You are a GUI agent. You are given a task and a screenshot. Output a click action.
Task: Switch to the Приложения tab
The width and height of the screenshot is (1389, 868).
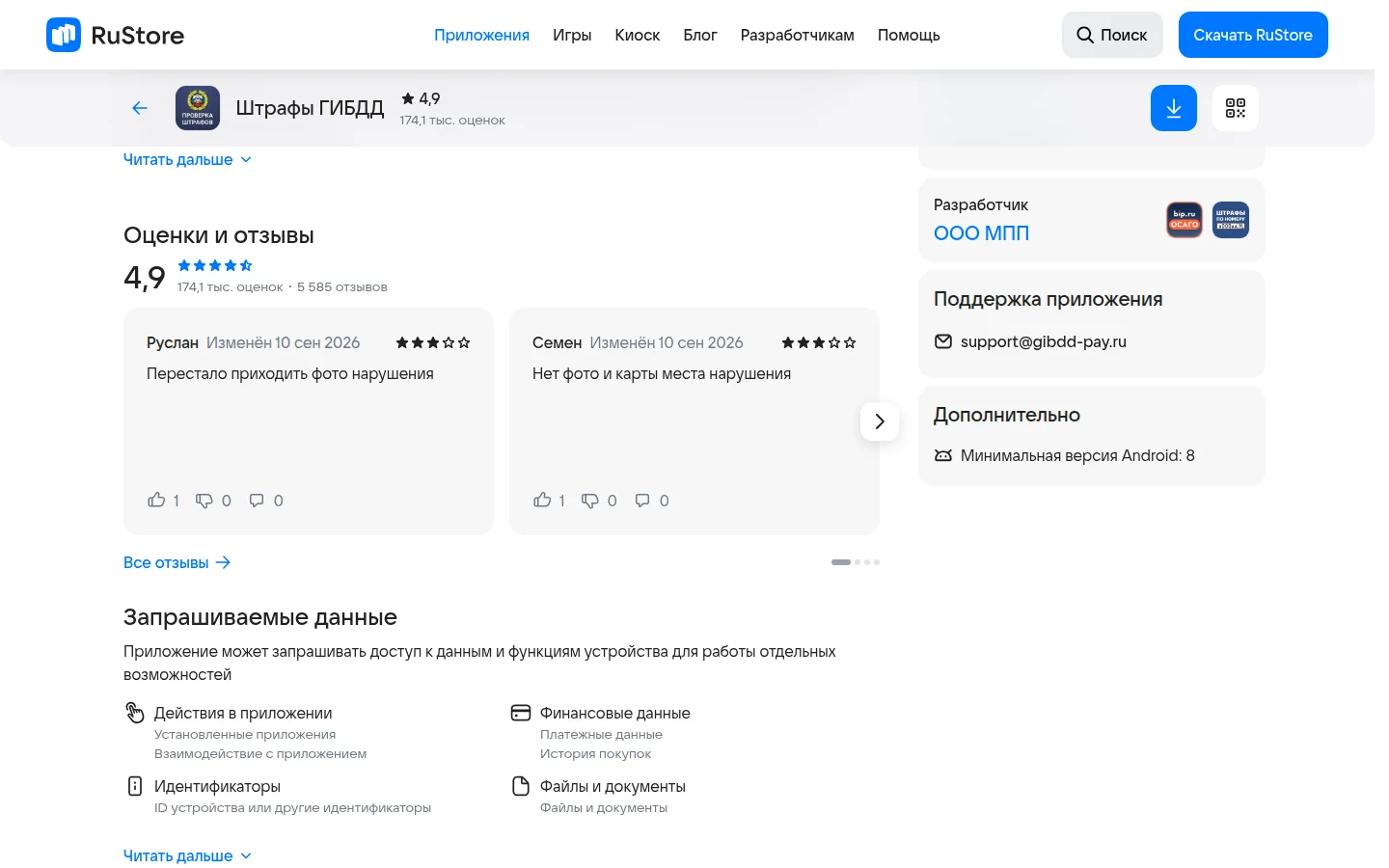coord(481,35)
